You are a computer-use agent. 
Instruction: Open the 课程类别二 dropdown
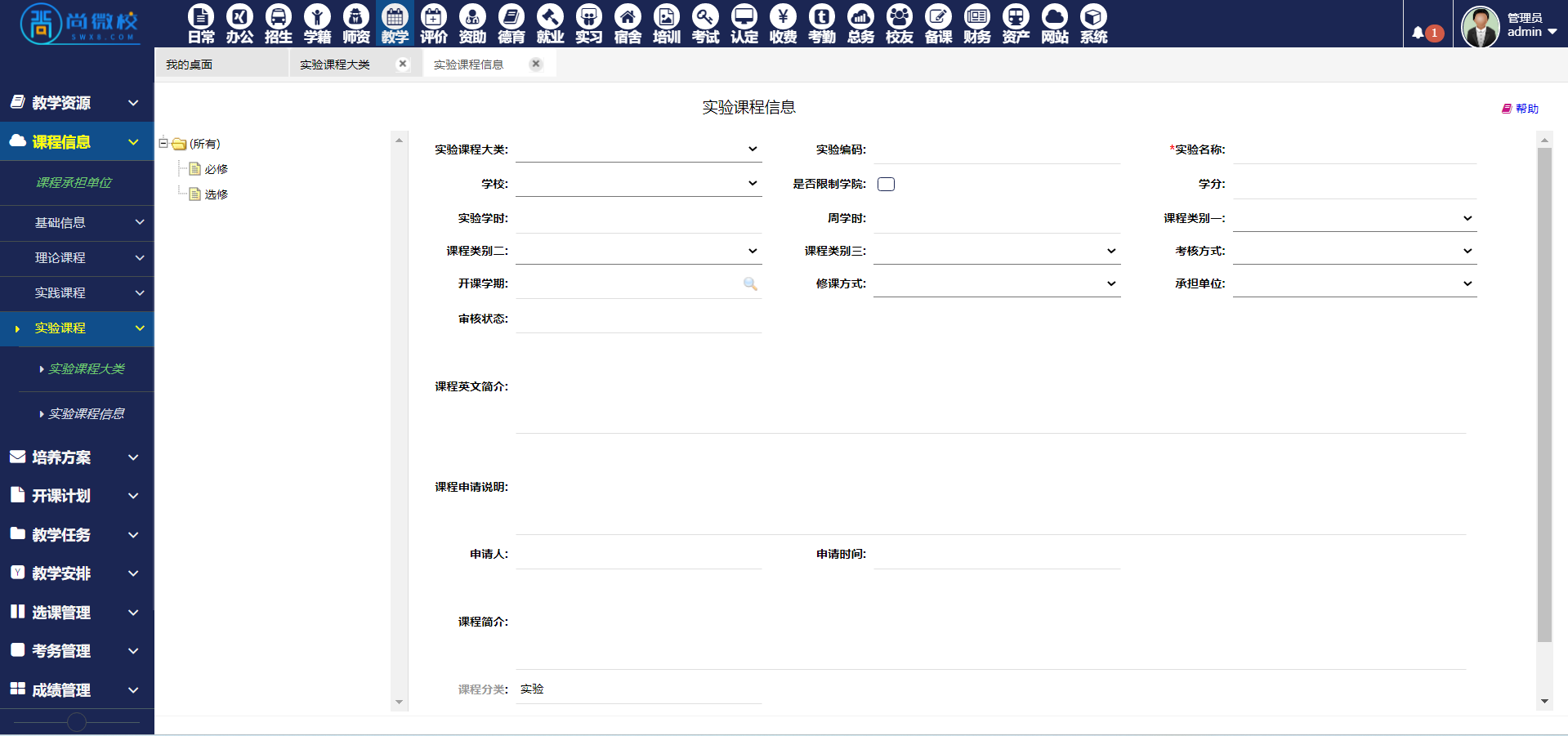click(x=638, y=251)
